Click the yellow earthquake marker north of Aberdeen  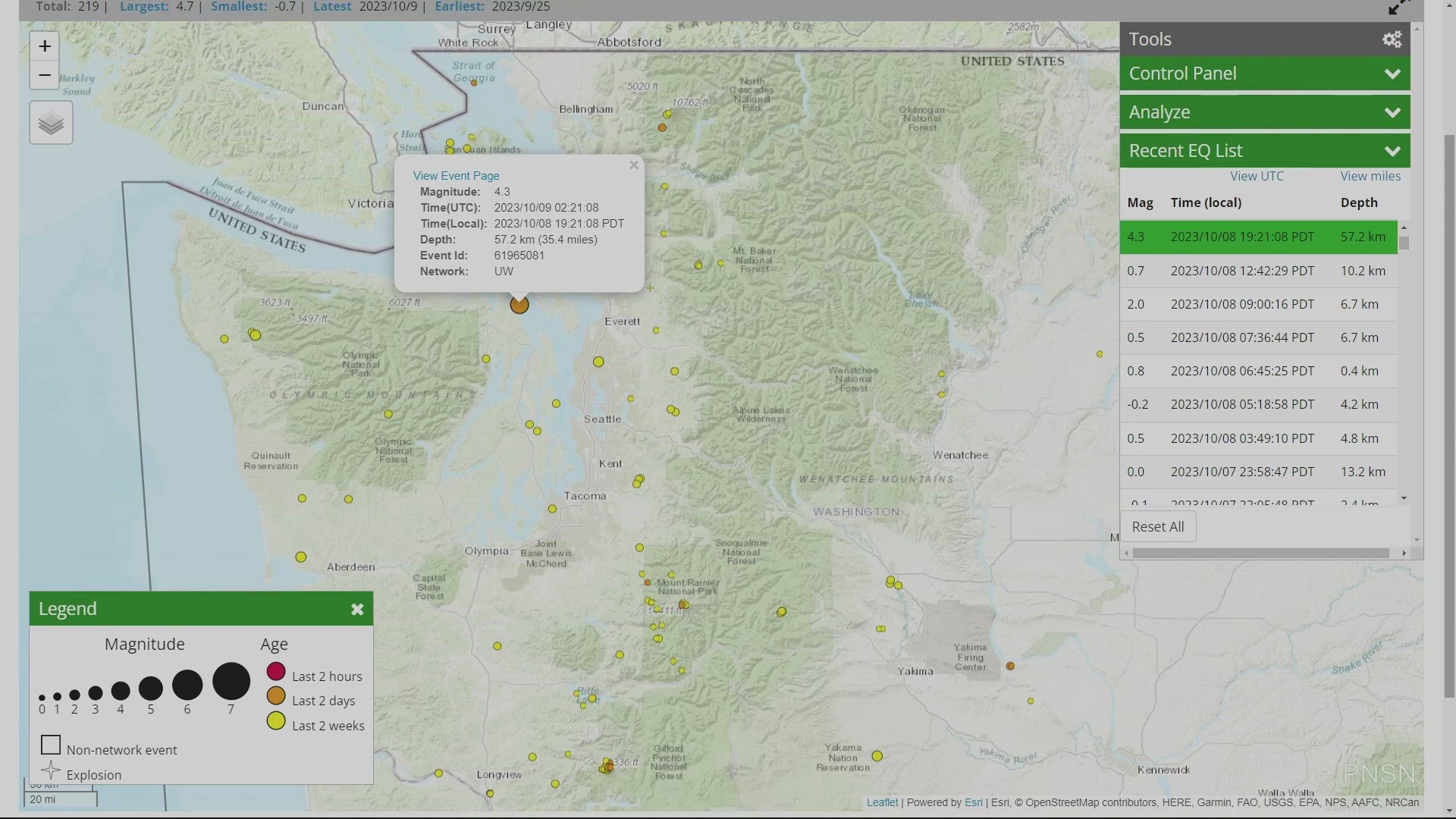(301, 557)
